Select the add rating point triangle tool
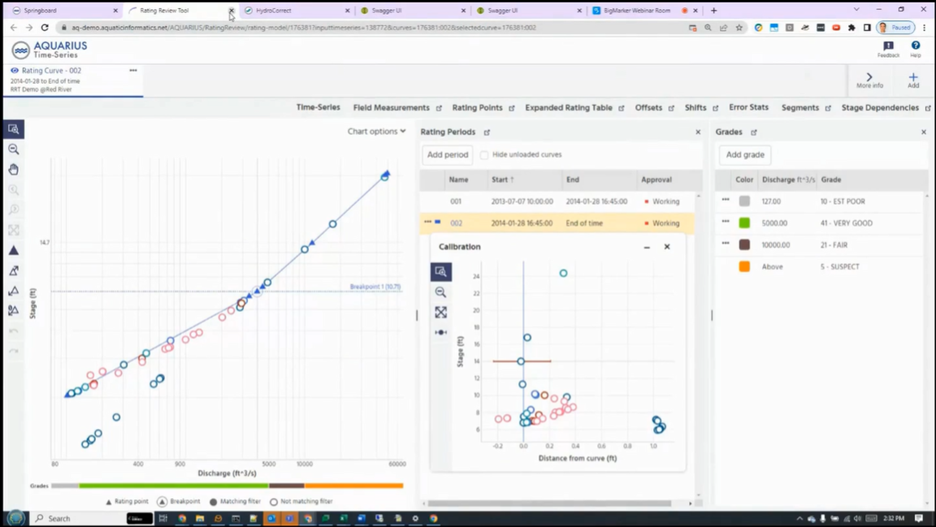 pyautogui.click(x=14, y=251)
